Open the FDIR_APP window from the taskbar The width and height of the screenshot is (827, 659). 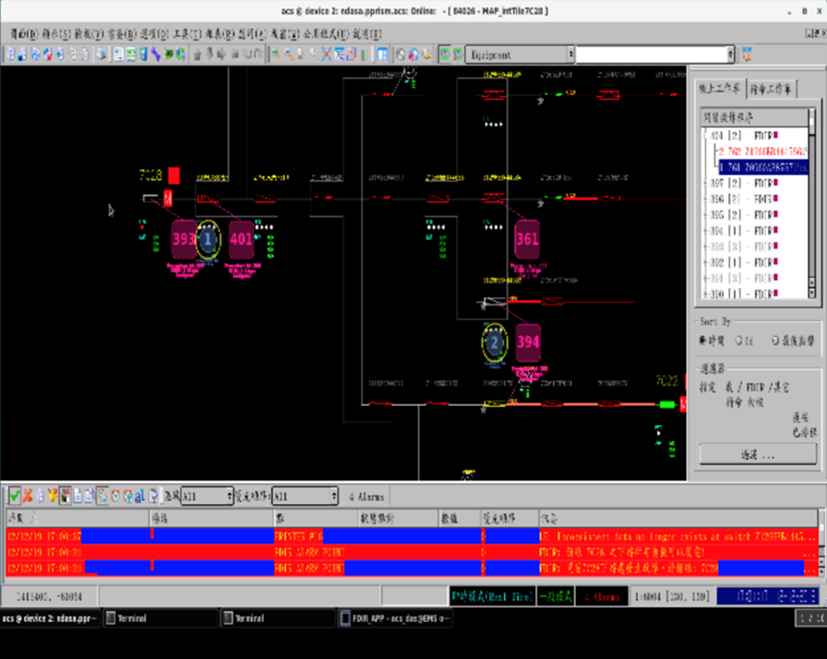point(395,618)
